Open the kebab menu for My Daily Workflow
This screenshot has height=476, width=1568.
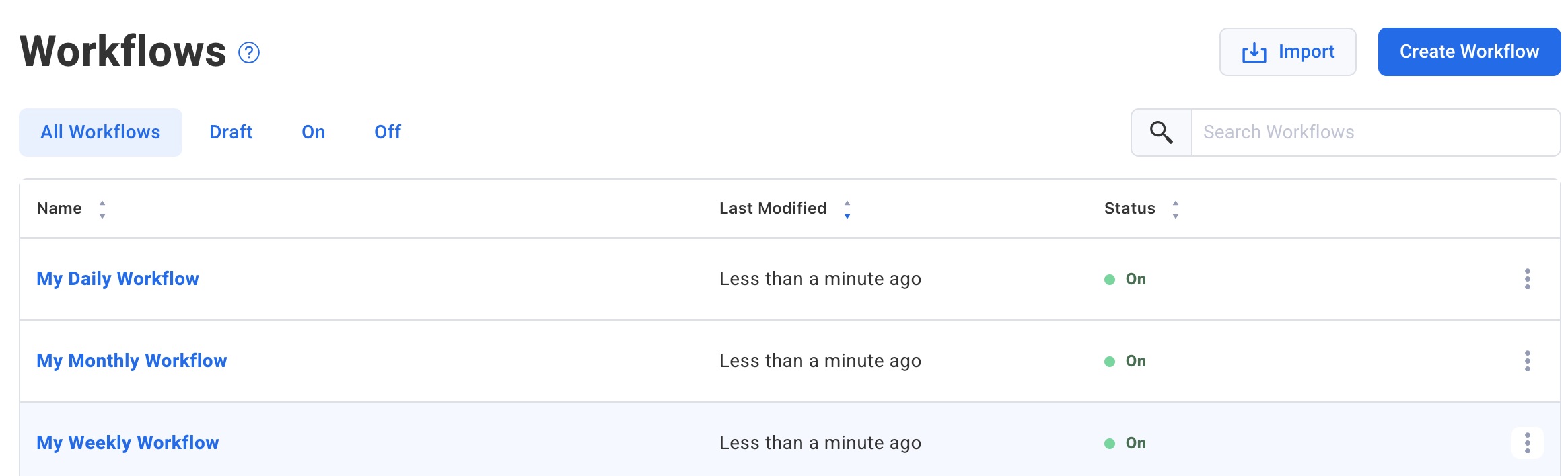click(x=1526, y=279)
